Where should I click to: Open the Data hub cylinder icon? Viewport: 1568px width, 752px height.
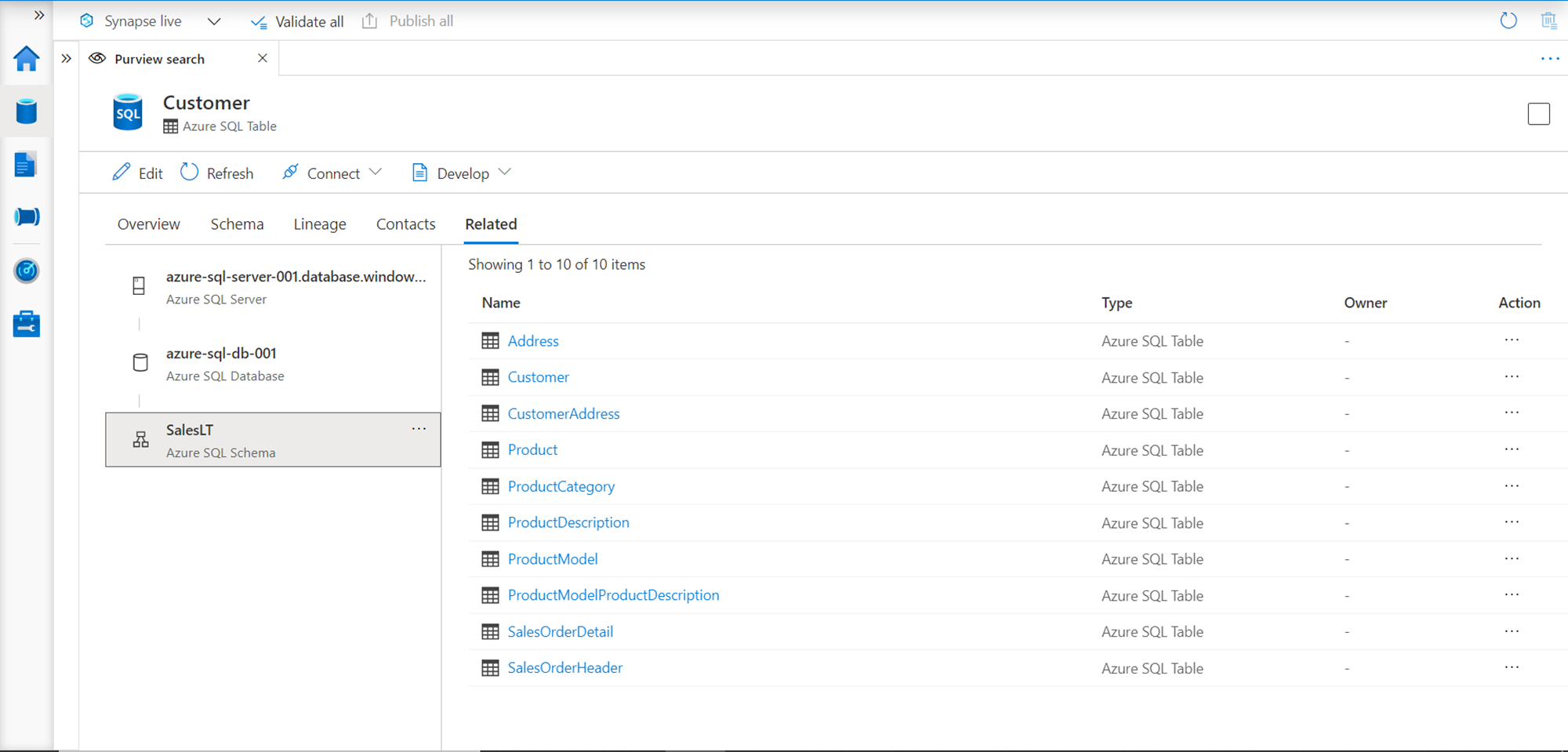pos(27,111)
